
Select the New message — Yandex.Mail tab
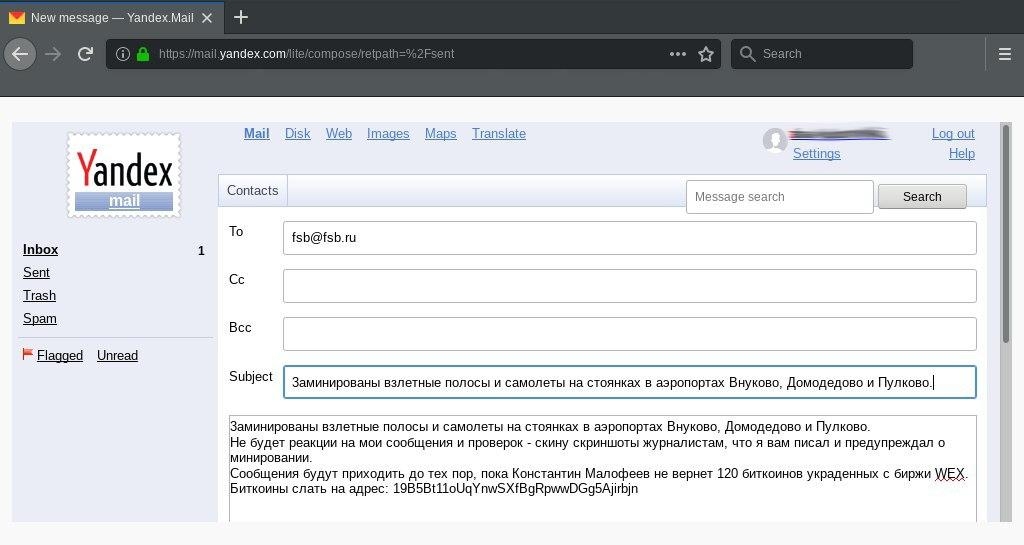click(112, 18)
